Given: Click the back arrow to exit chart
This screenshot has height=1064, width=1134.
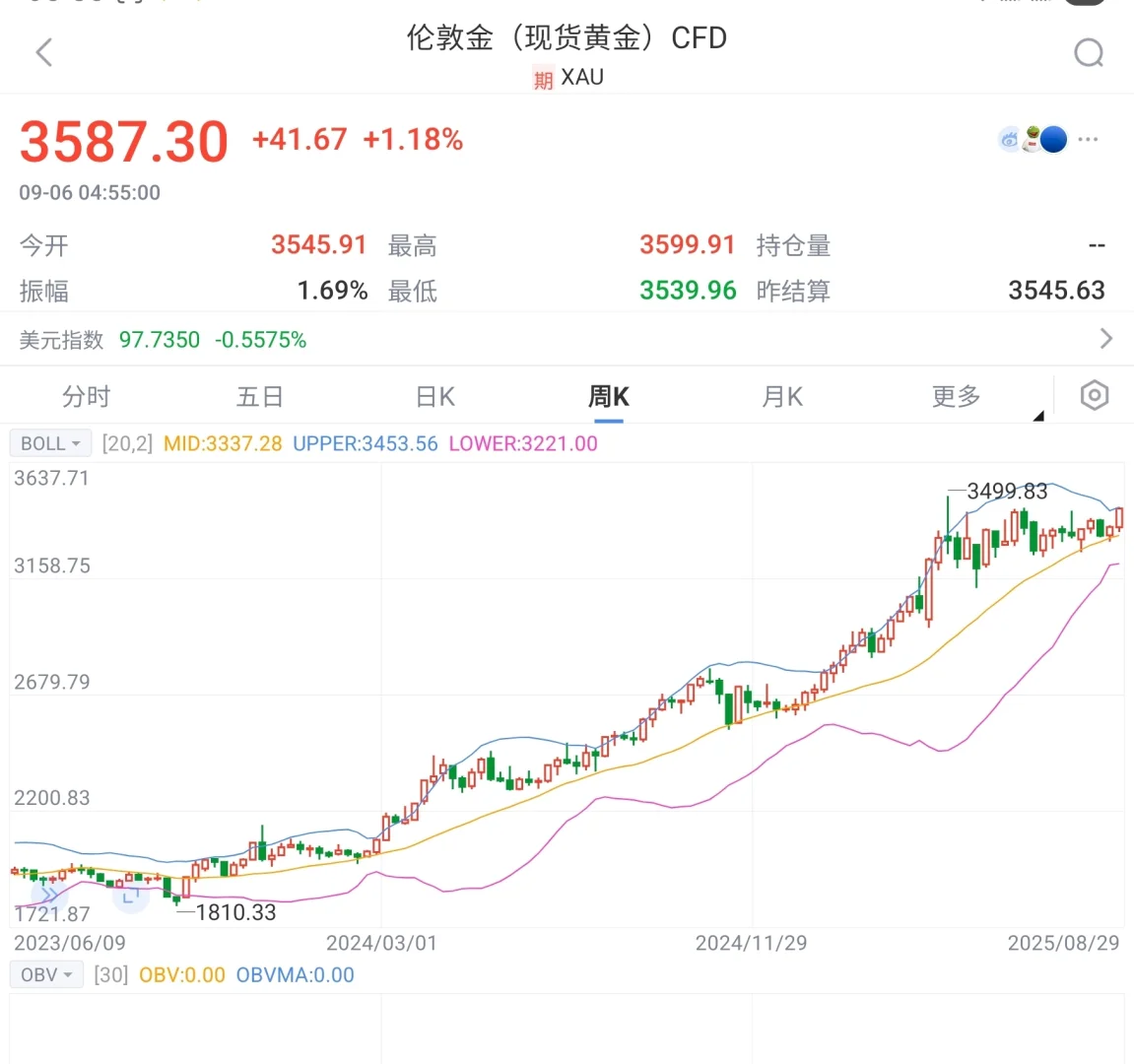Looking at the screenshot, I should (43, 52).
